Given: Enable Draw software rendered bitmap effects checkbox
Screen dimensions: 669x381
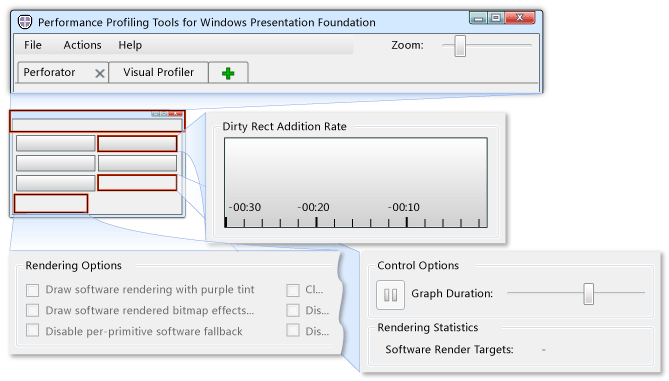Looking at the screenshot, I should click(32, 310).
